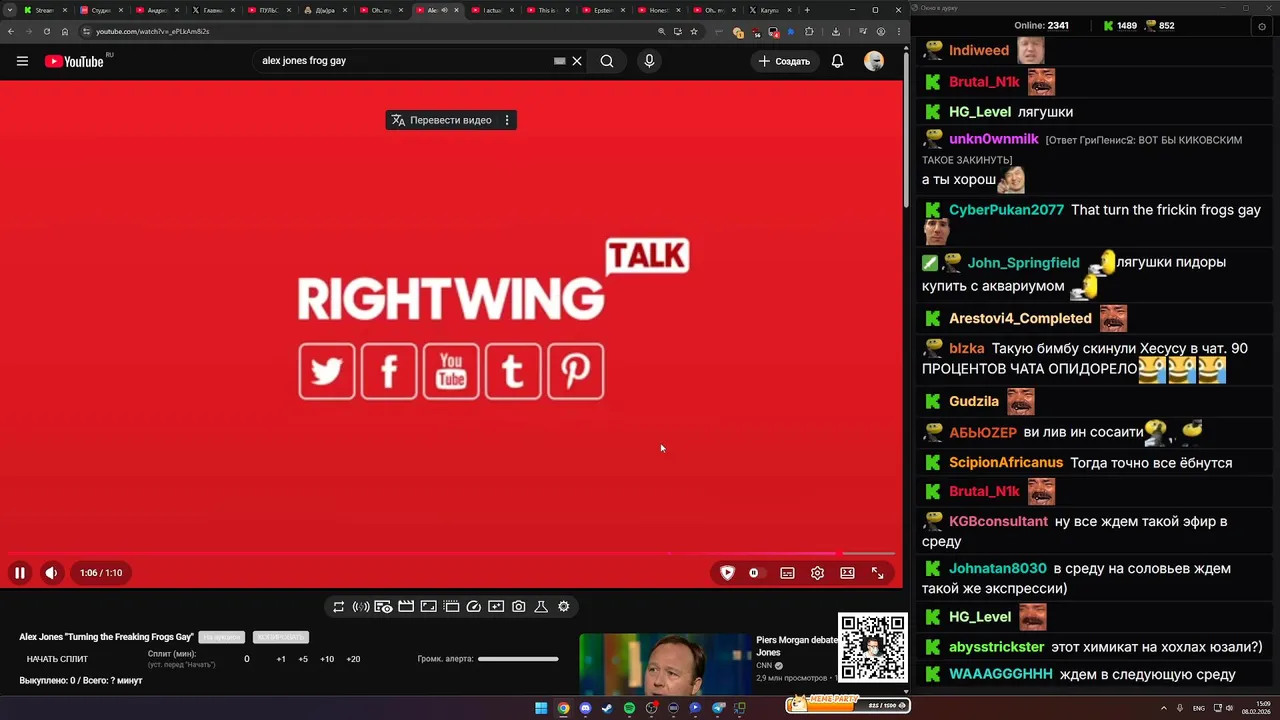The width and height of the screenshot is (1280, 720).
Task: Open Windows Start menu
Action: (x=541, y=708)
